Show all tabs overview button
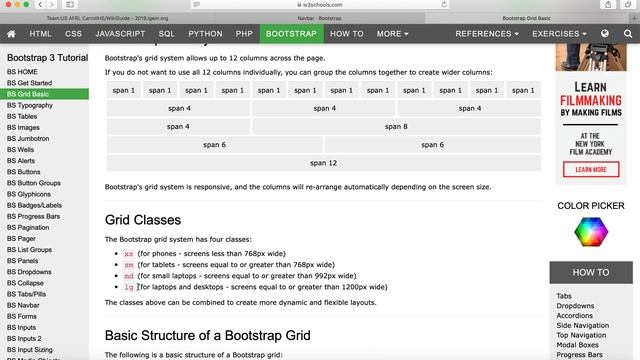Viewport: 640px width, 360px height. click(627, 4)
